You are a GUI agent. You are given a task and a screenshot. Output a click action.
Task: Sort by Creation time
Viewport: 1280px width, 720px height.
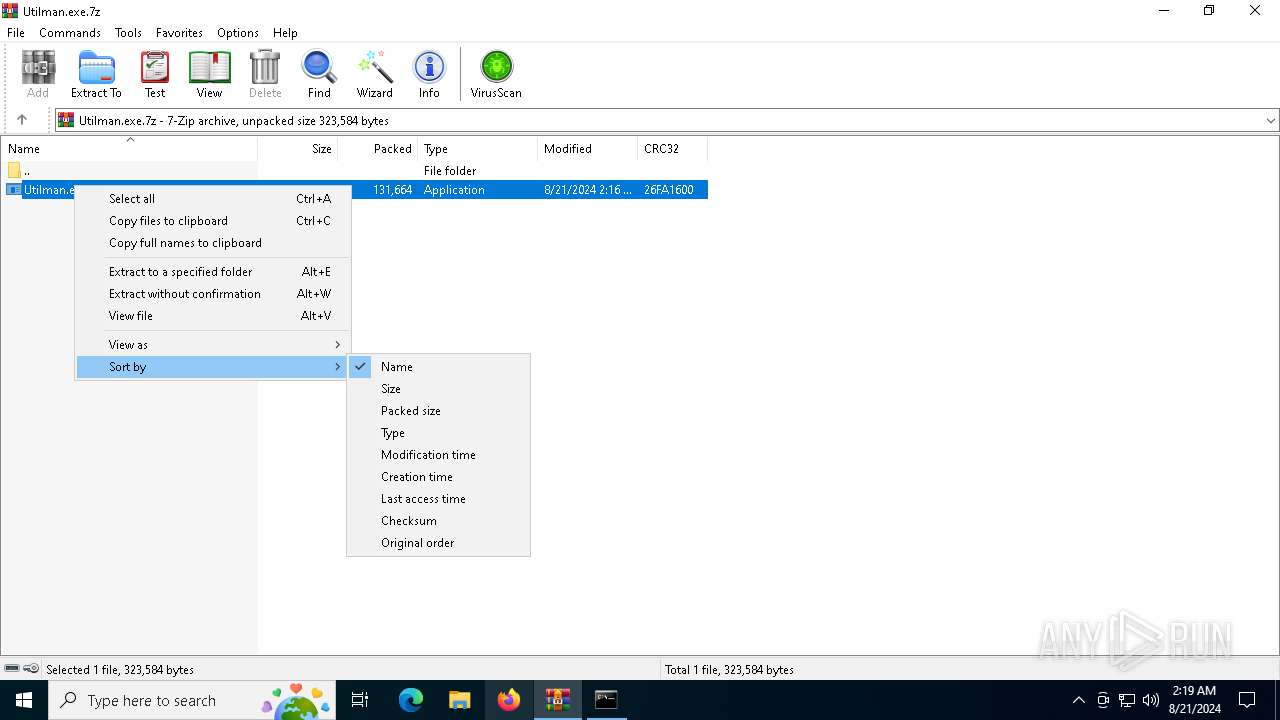438,477
